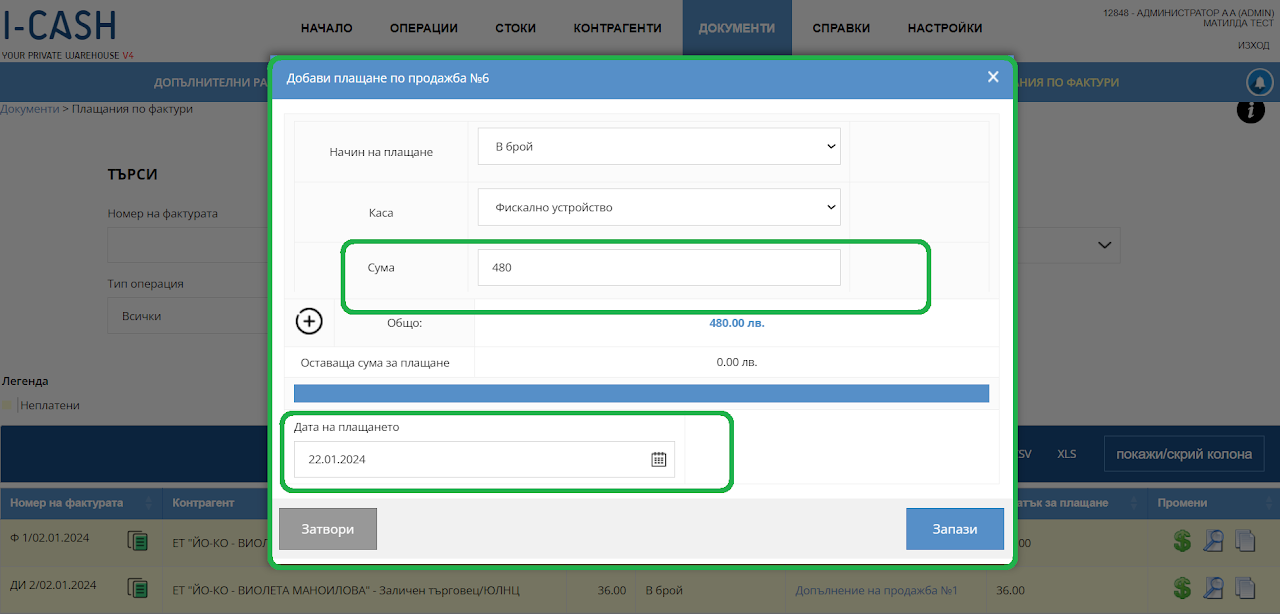The image size is (1280, 614).
Task: Click green document icon beside ДИ 2/02.01.2024
Action: [138, 588]
